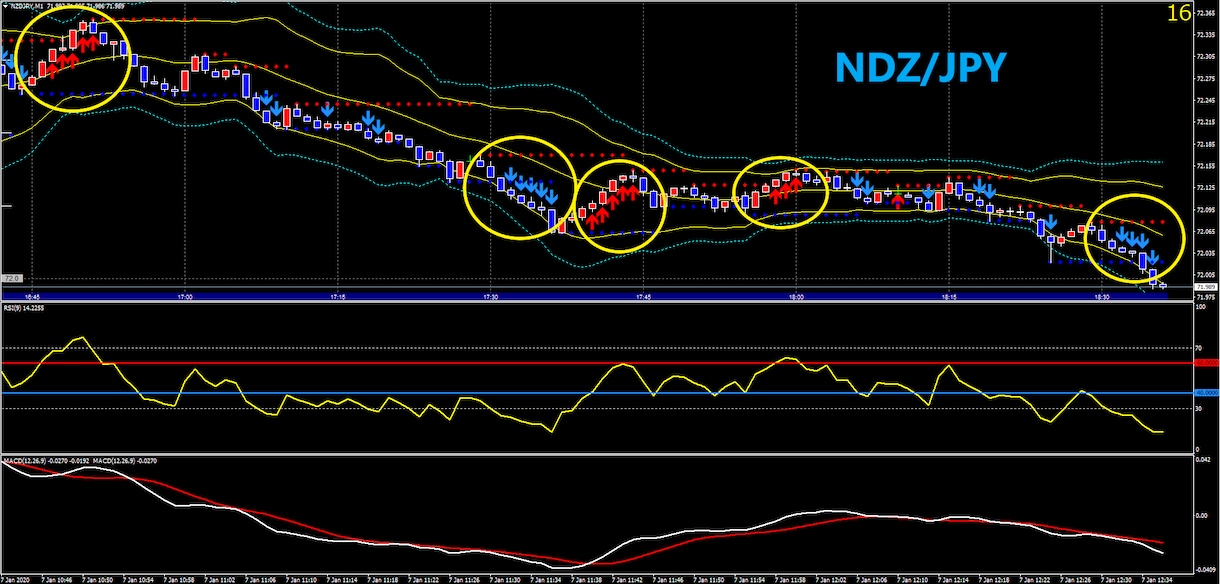Click the 72.245 price axis label
The height and width of the screenshot is (584, 1220).
click(1207, 100)
